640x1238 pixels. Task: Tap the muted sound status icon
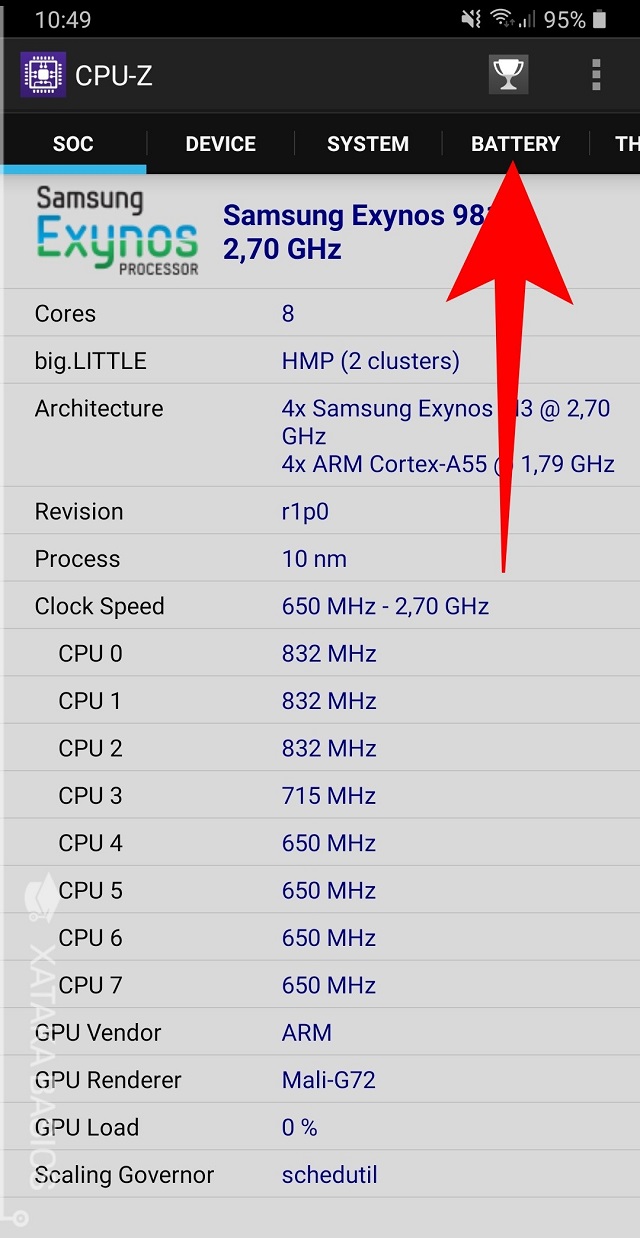coord(471,19)
